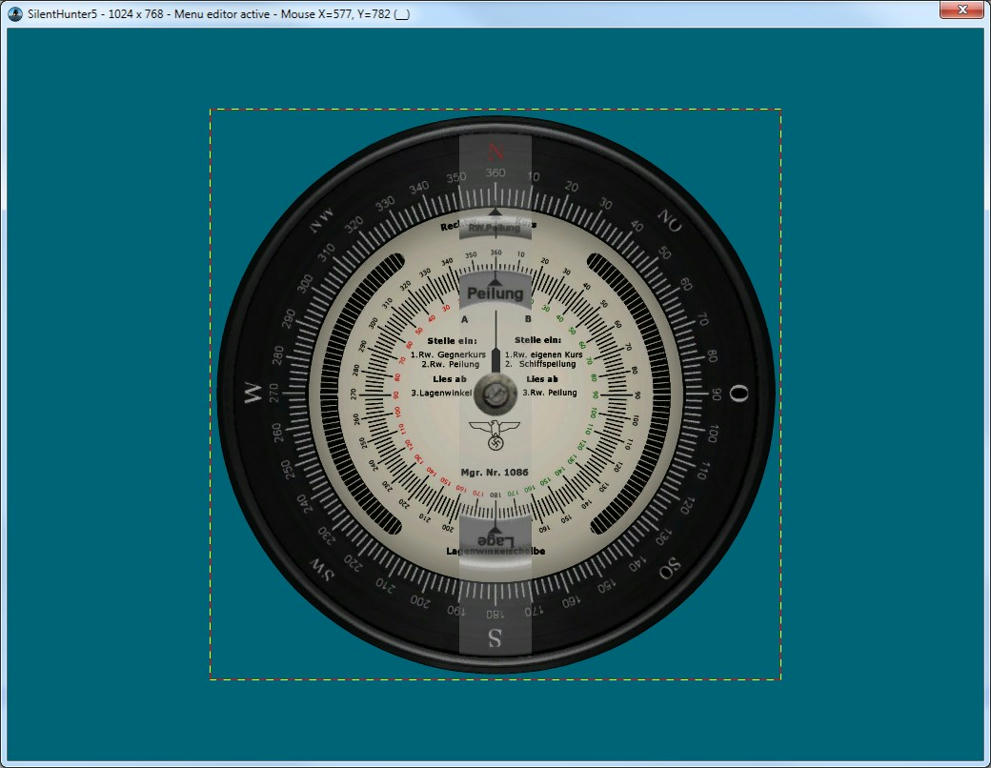Viewport: 991px width, 768px height.
Task: Click the Rw.Peilung label tab on outer pointer
Action: tap(495, 228)
